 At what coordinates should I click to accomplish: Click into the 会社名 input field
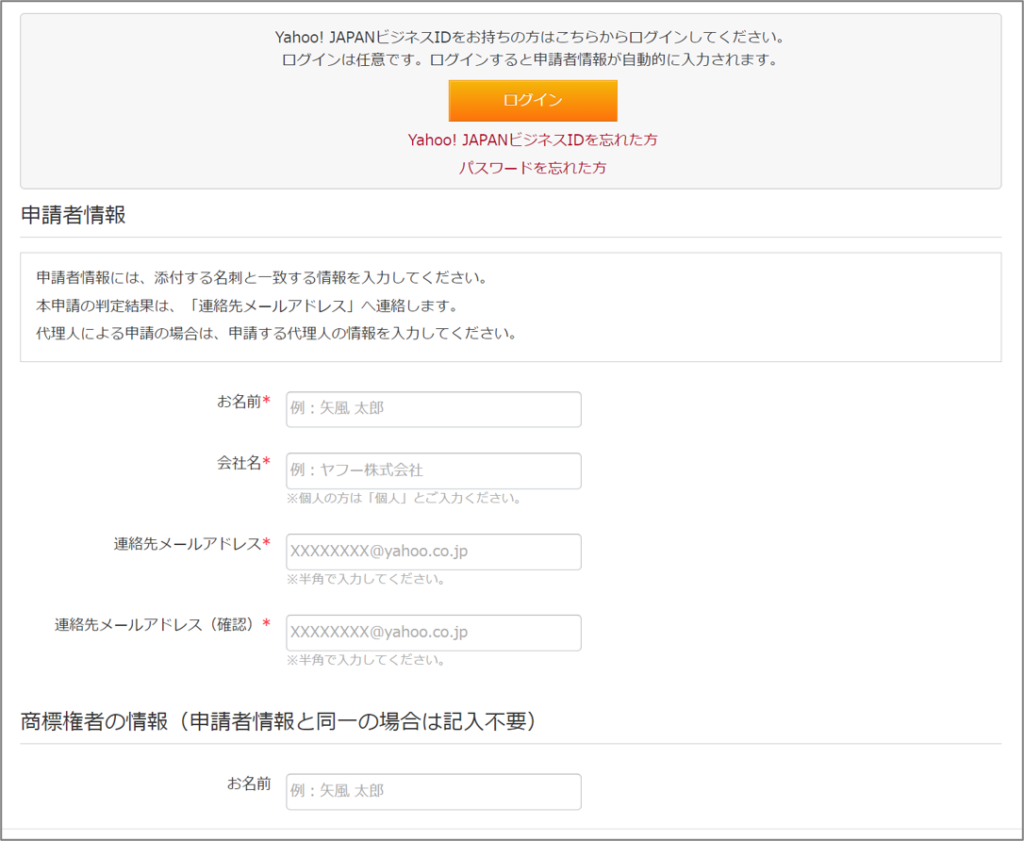[x=434, y=471]
